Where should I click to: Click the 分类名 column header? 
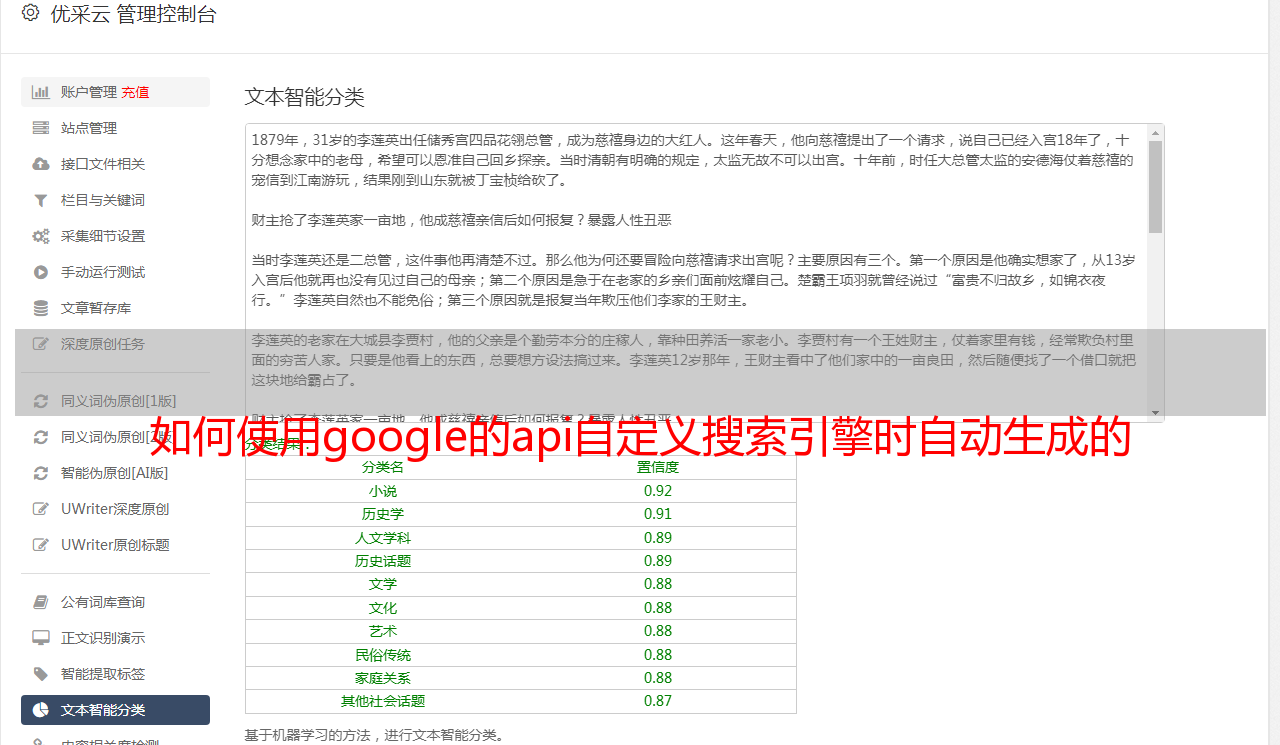pyautogui.click(x=382, y=467)
